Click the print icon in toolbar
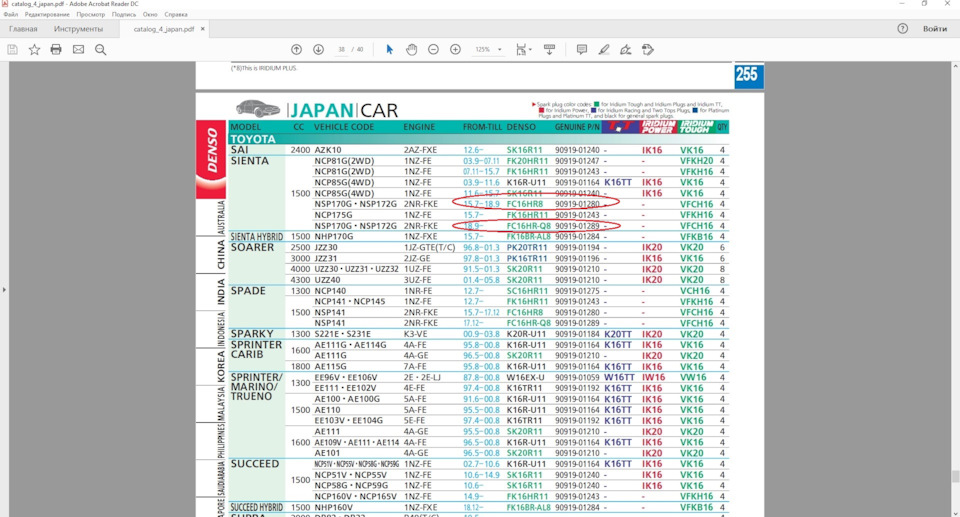 [56, 49]
